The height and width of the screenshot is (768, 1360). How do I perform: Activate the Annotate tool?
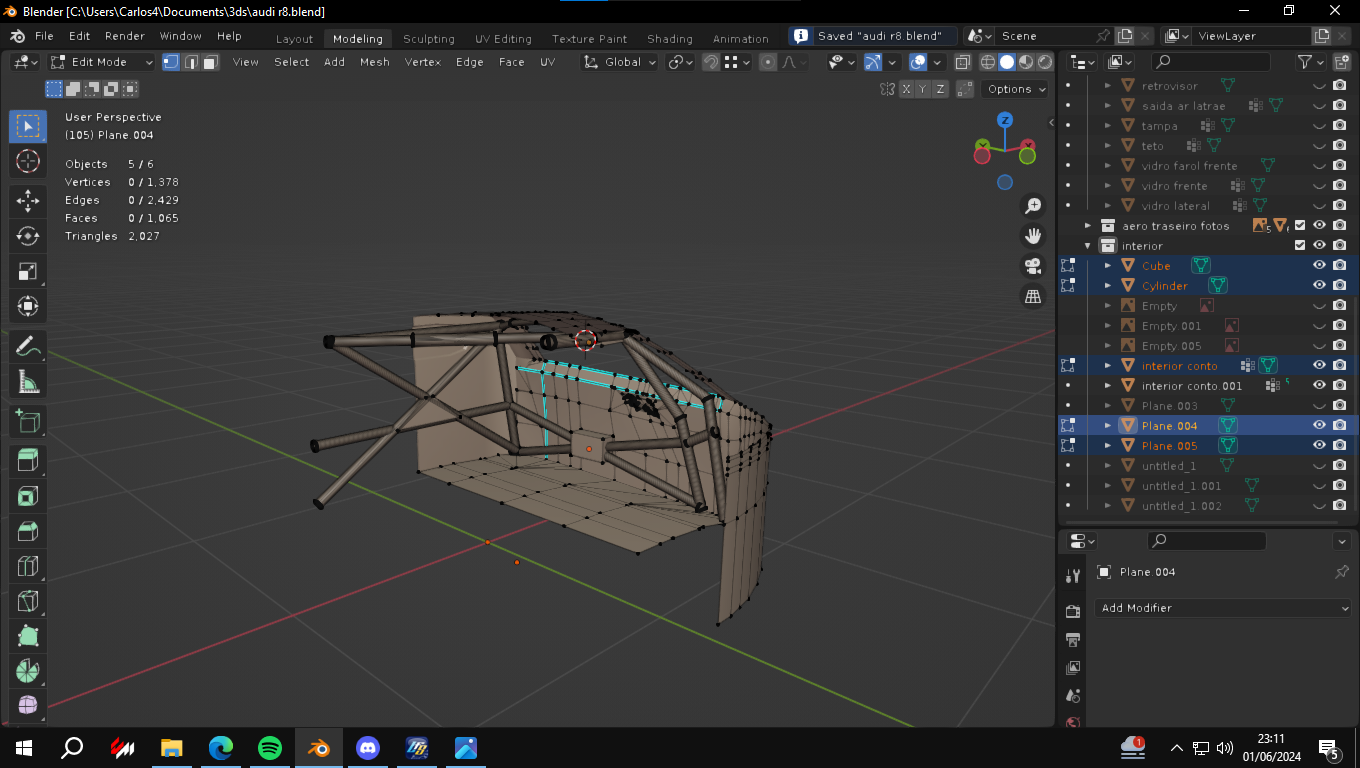pos(28,346)
